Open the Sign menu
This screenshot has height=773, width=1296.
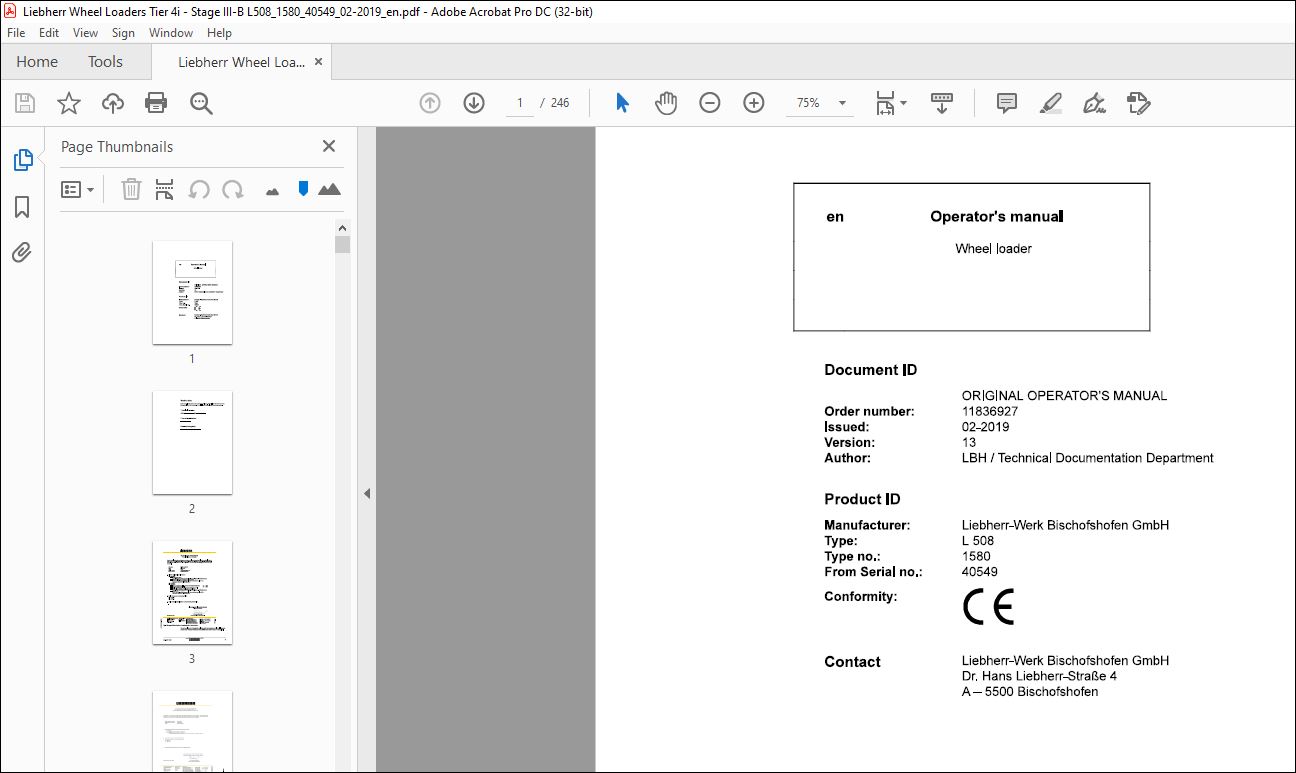[x=123, y=33]
